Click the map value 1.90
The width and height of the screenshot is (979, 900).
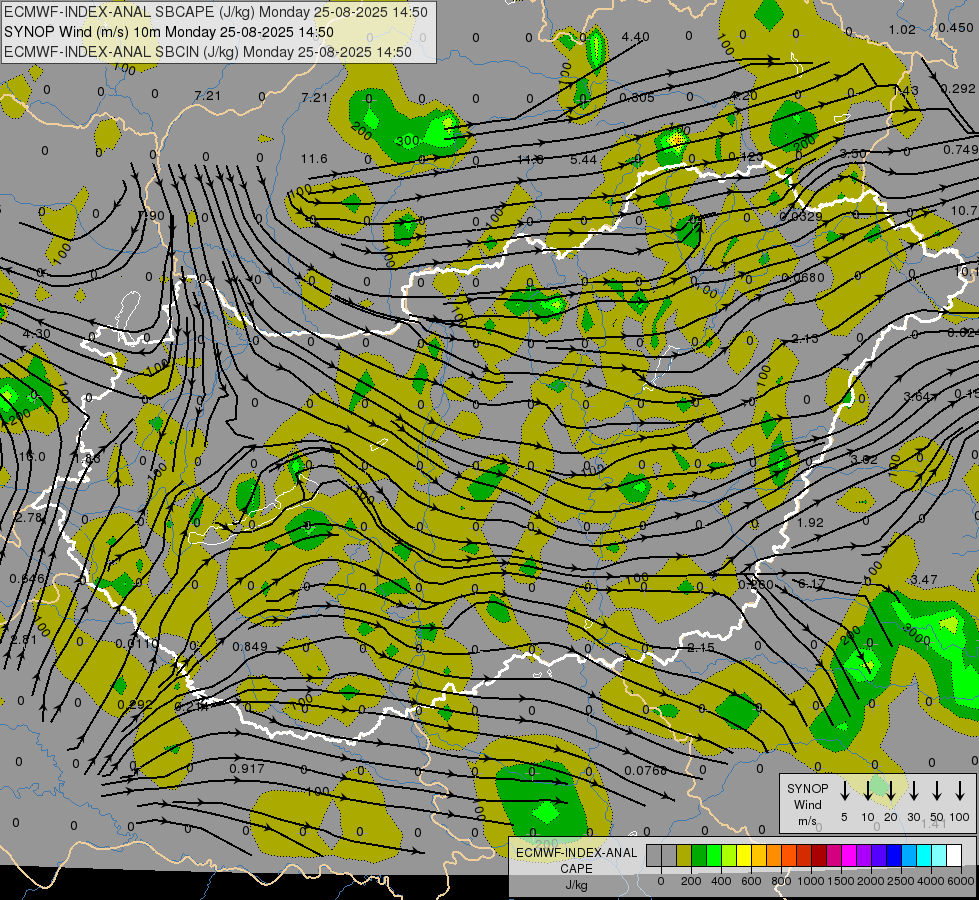150,216
